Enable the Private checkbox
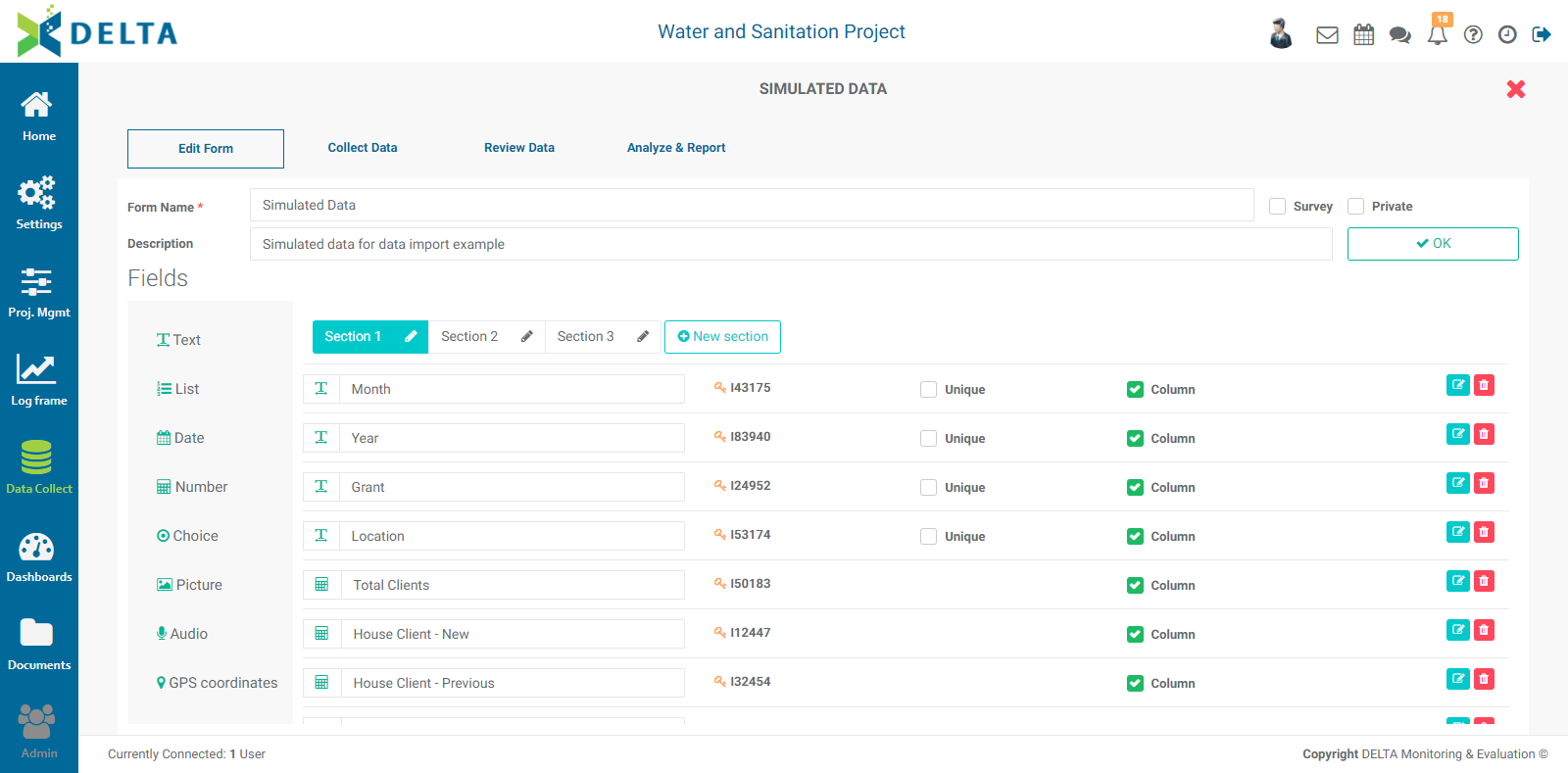The height and width of the screenshot is (773, 1568). [x=1355, y=207]
